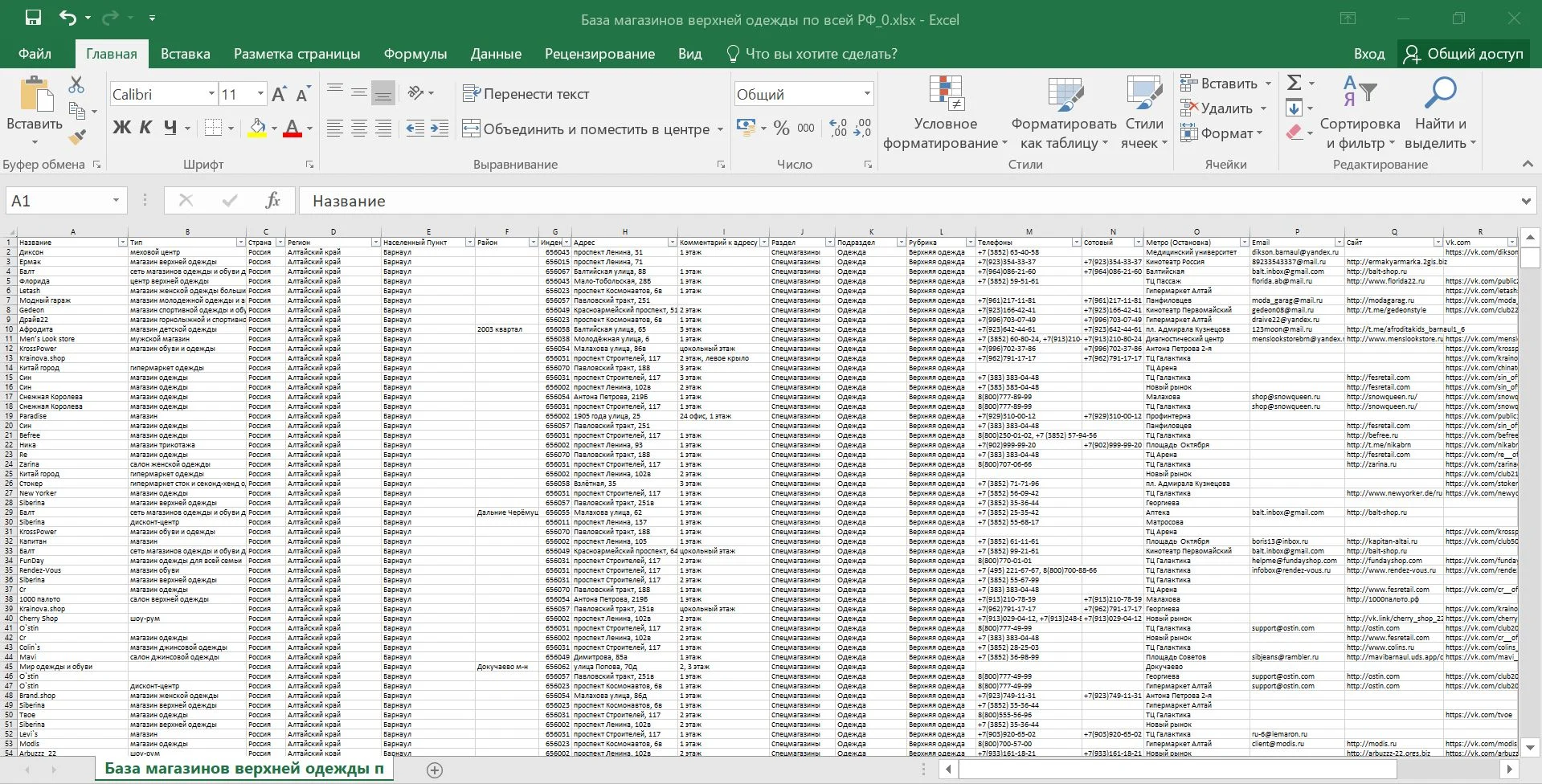
Task: Expand the Name Box dropdown arrow
Action: (116, 200)
